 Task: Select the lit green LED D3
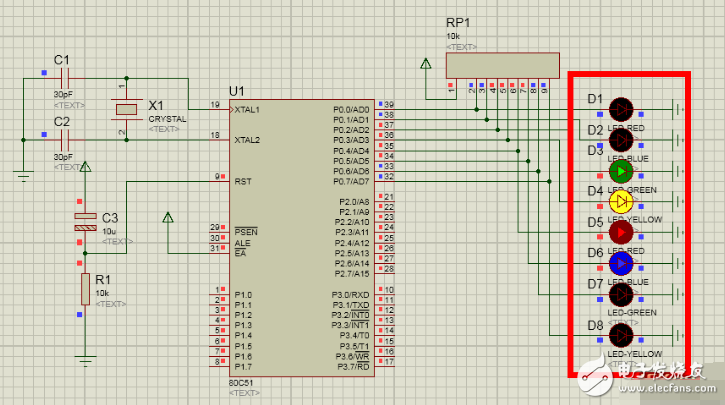click(x=621, y=172)
